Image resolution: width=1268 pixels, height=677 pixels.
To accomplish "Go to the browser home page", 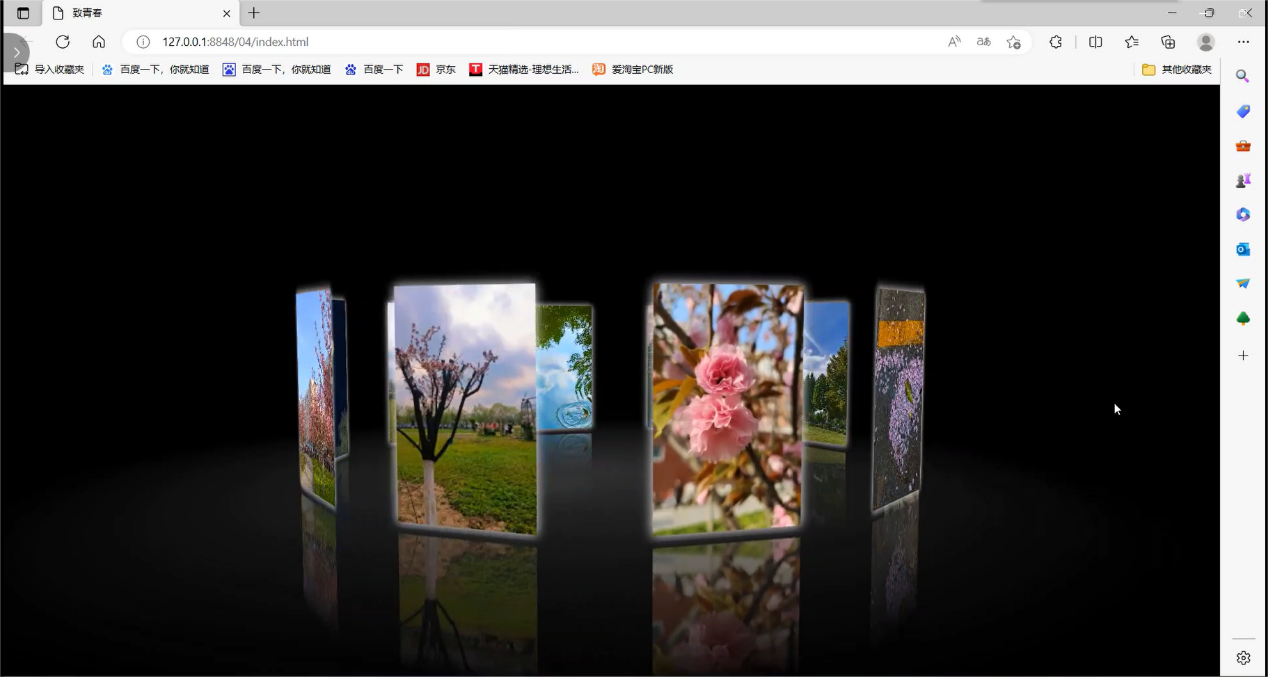I will [98, 42].
